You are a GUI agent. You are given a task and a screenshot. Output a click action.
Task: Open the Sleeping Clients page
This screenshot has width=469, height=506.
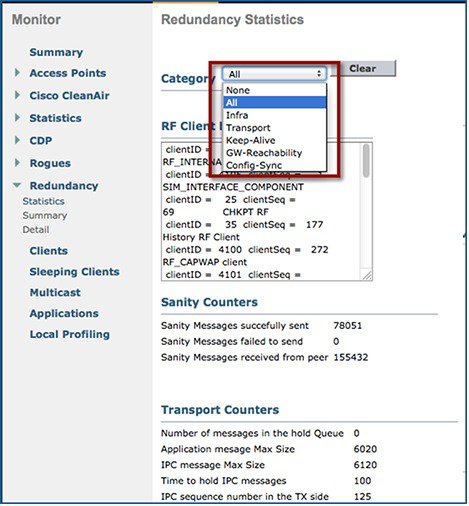74,272
